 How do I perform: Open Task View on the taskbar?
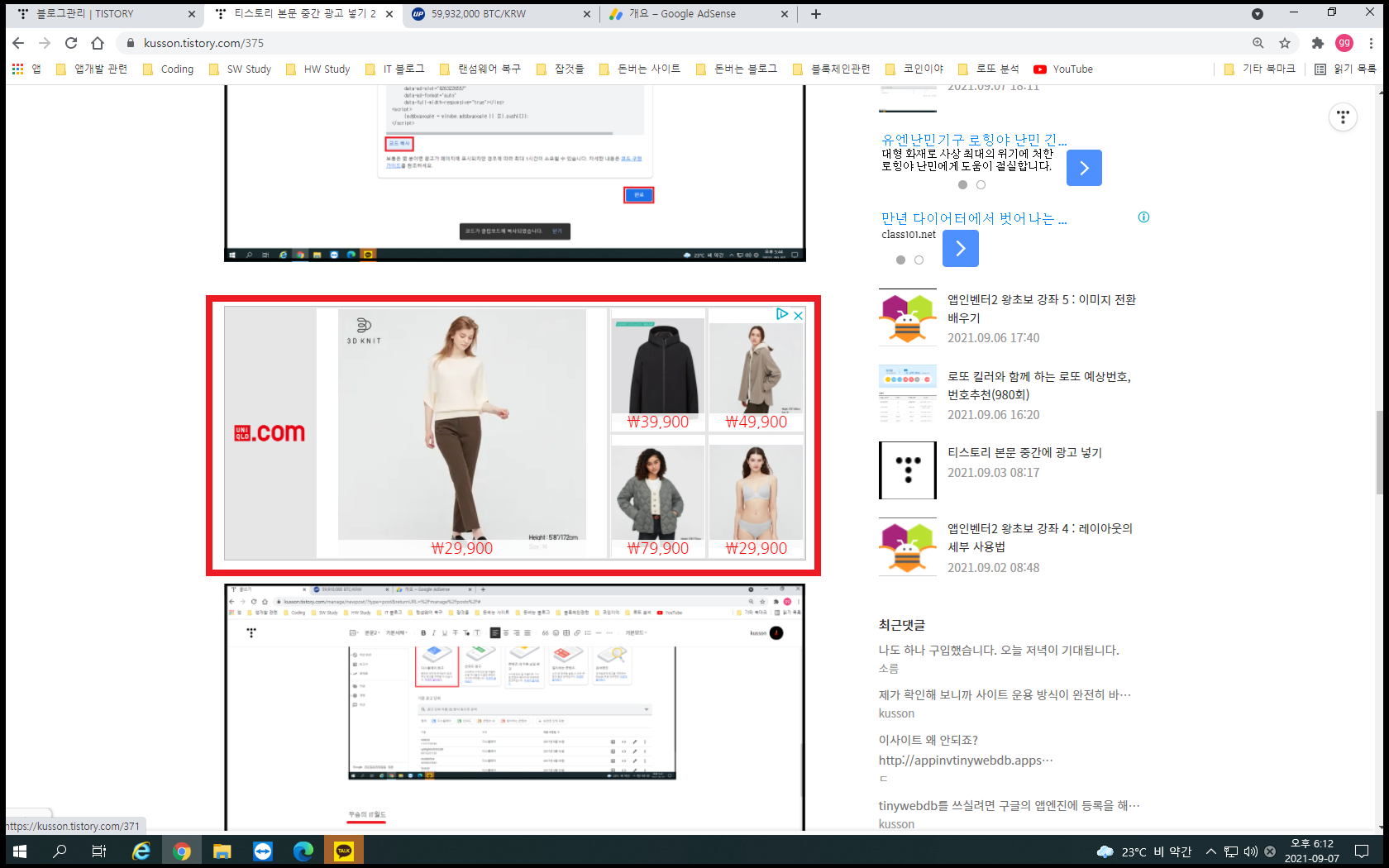pyautogui.click(x=99, y=851)
